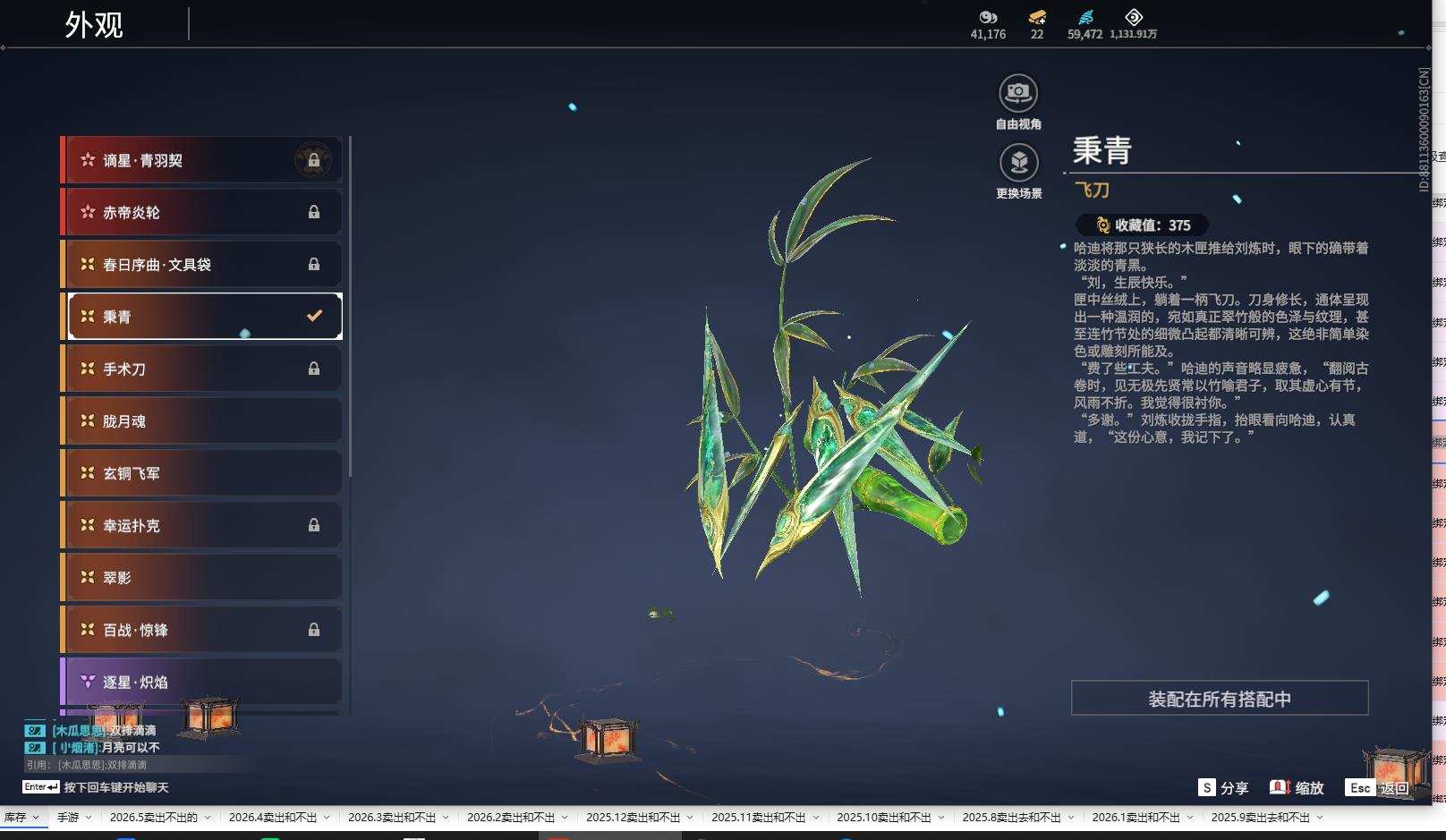This screenshot has width=1446, height=840.
Task: Select the 赤帝炎轮 skin entry
Action: [x=201, y=212]
